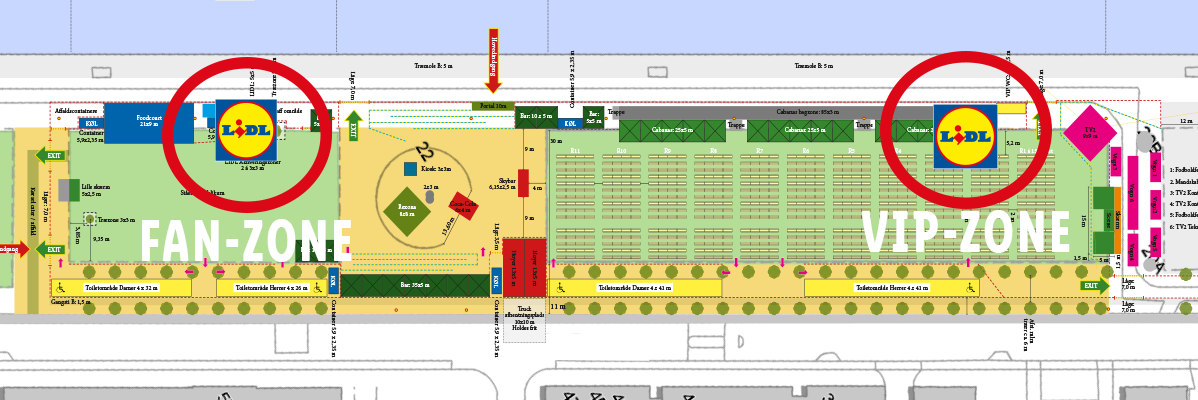The width and height of the screenshot is (1198, 400).
Task: Click the Trezone 3x3 m tree symbol
Action: [x=90, y=220]
